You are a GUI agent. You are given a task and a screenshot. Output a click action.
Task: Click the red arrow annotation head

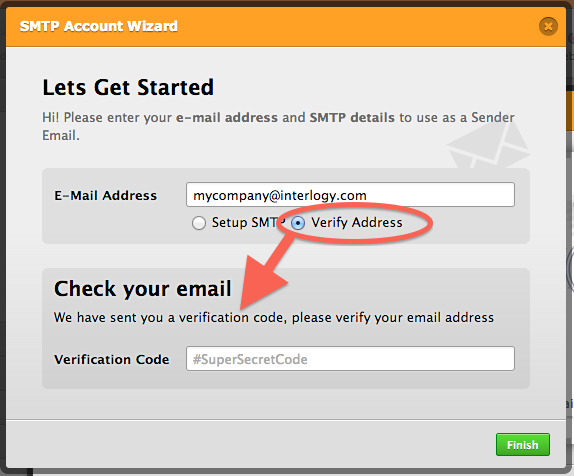point(262,282)
